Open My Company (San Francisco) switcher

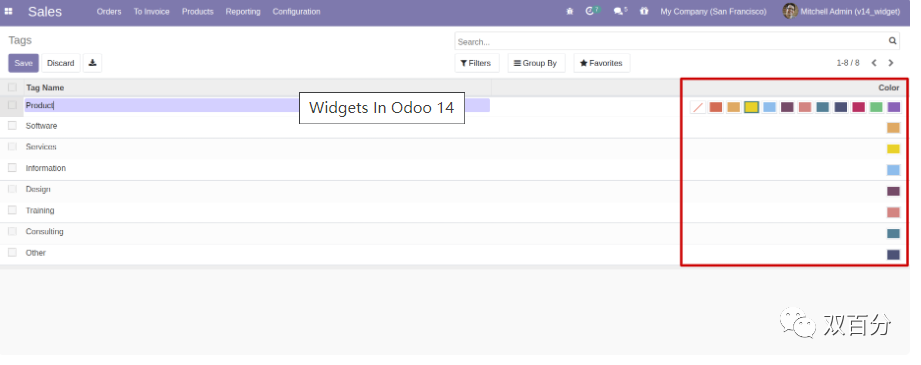pos(713,11)
